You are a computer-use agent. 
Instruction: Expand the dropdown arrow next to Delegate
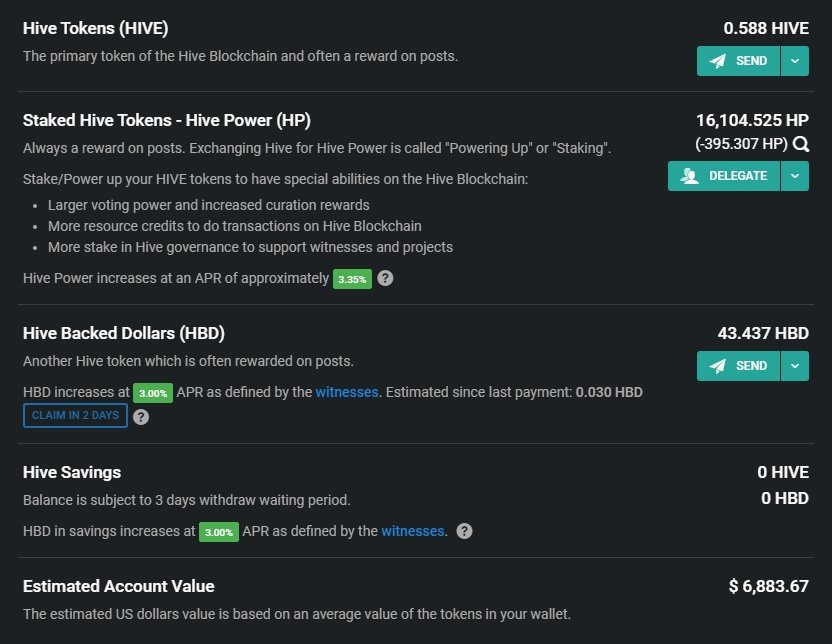point(795,176)
